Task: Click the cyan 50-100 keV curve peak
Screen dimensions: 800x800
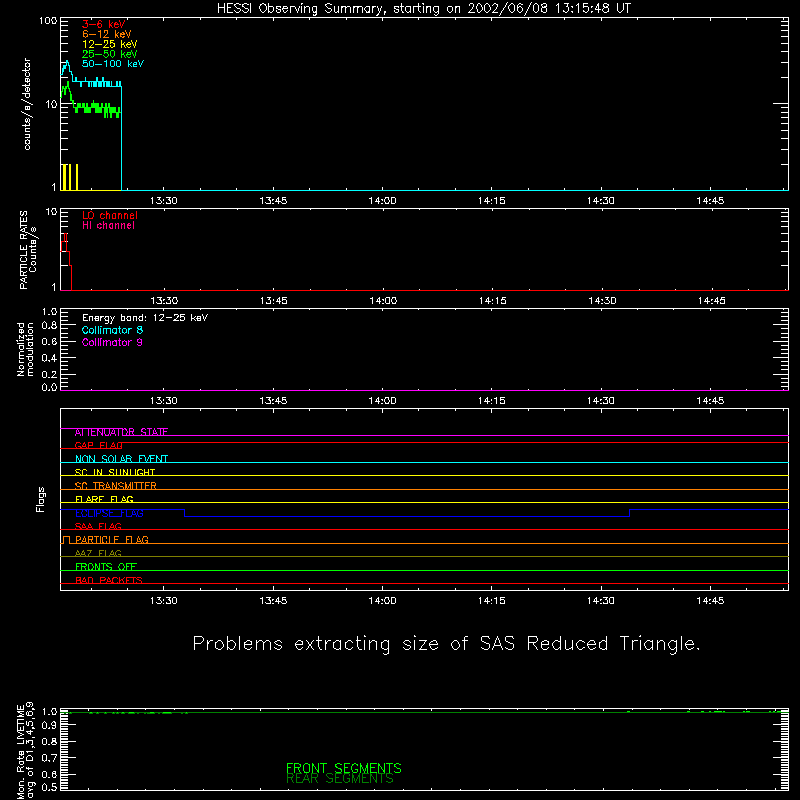Action: [x=67, y=63]
